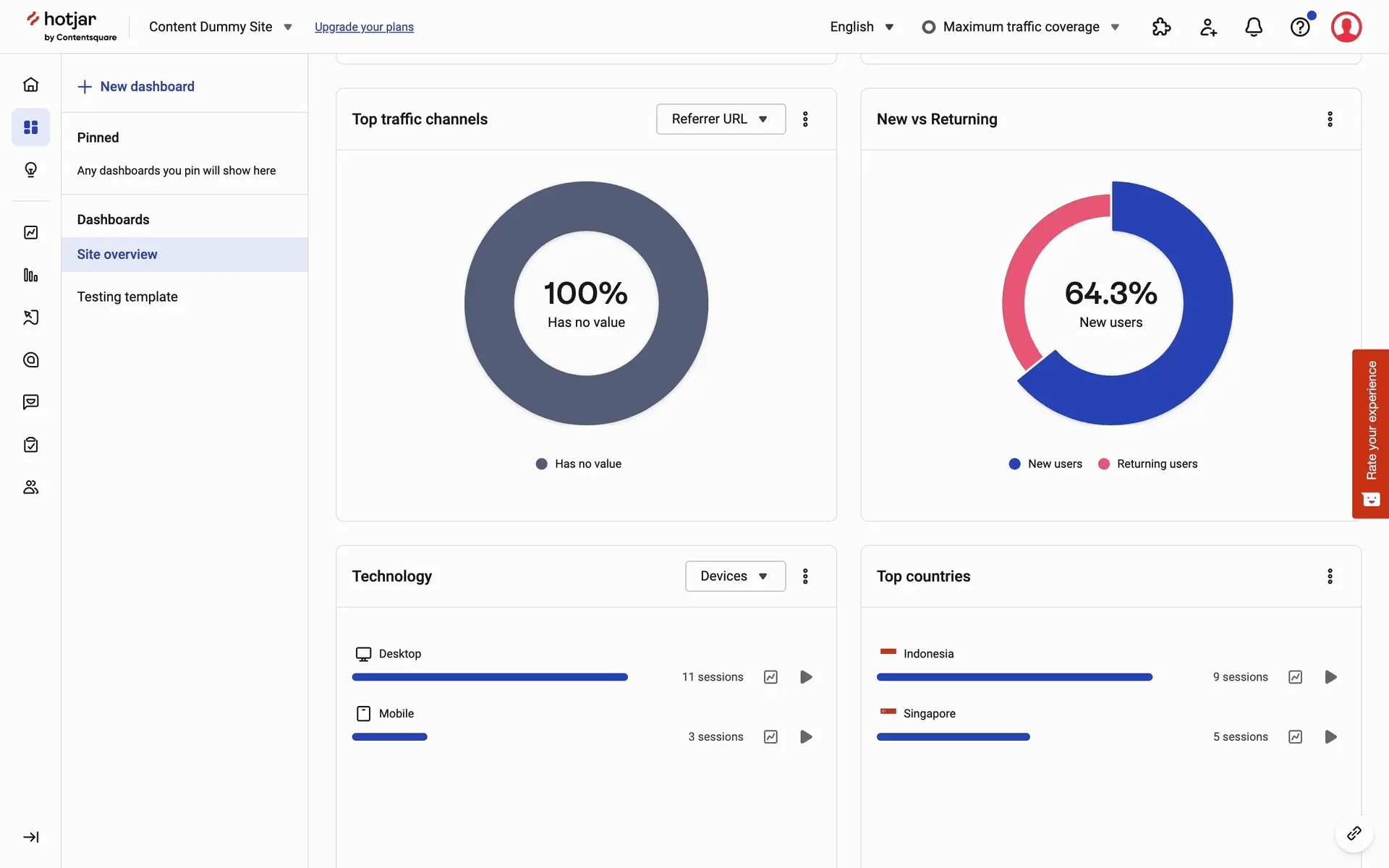Play Desktop session recordings
The width and height of the screenshot is (1389, 868).
[x=806, y=677]
